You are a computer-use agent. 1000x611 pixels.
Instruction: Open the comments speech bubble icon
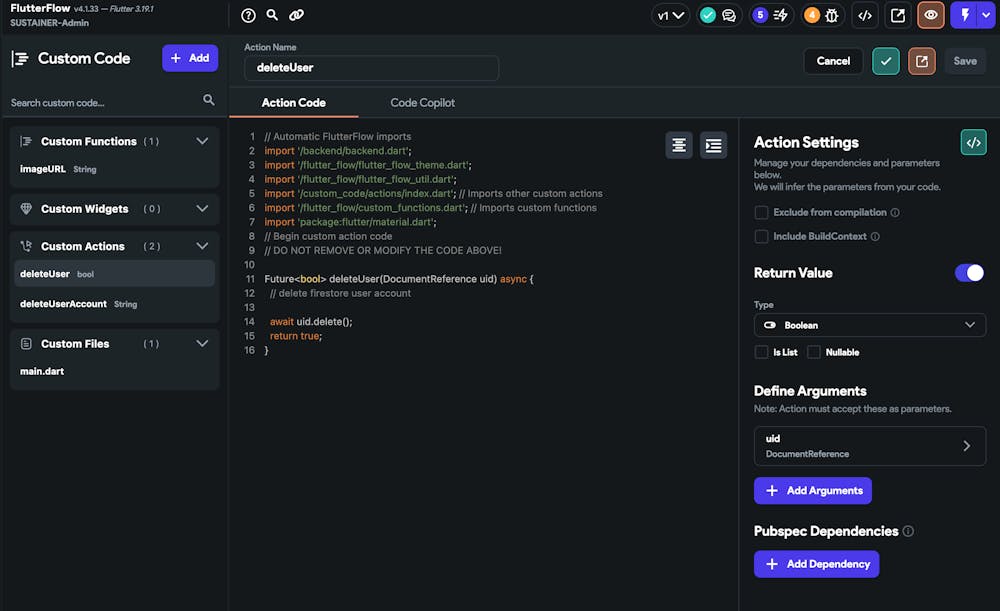pyautogui.click(x=729, y=15)
